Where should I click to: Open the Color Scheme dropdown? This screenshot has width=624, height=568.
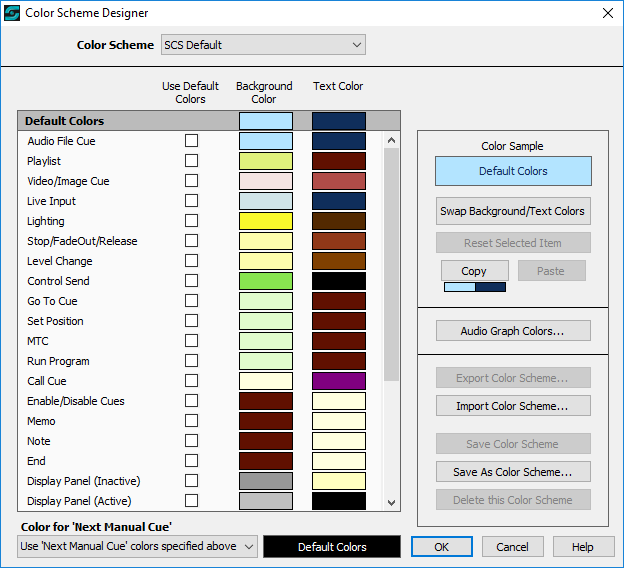pyautogui.click(x=263, y=45)
